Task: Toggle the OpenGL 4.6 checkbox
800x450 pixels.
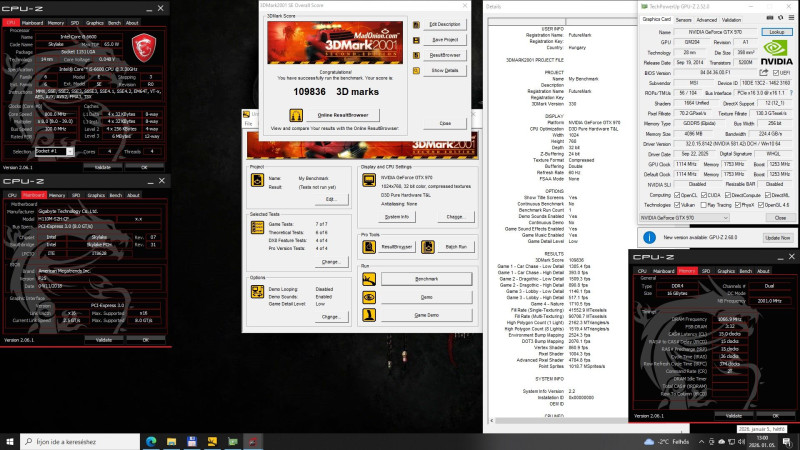Action: 761,205
